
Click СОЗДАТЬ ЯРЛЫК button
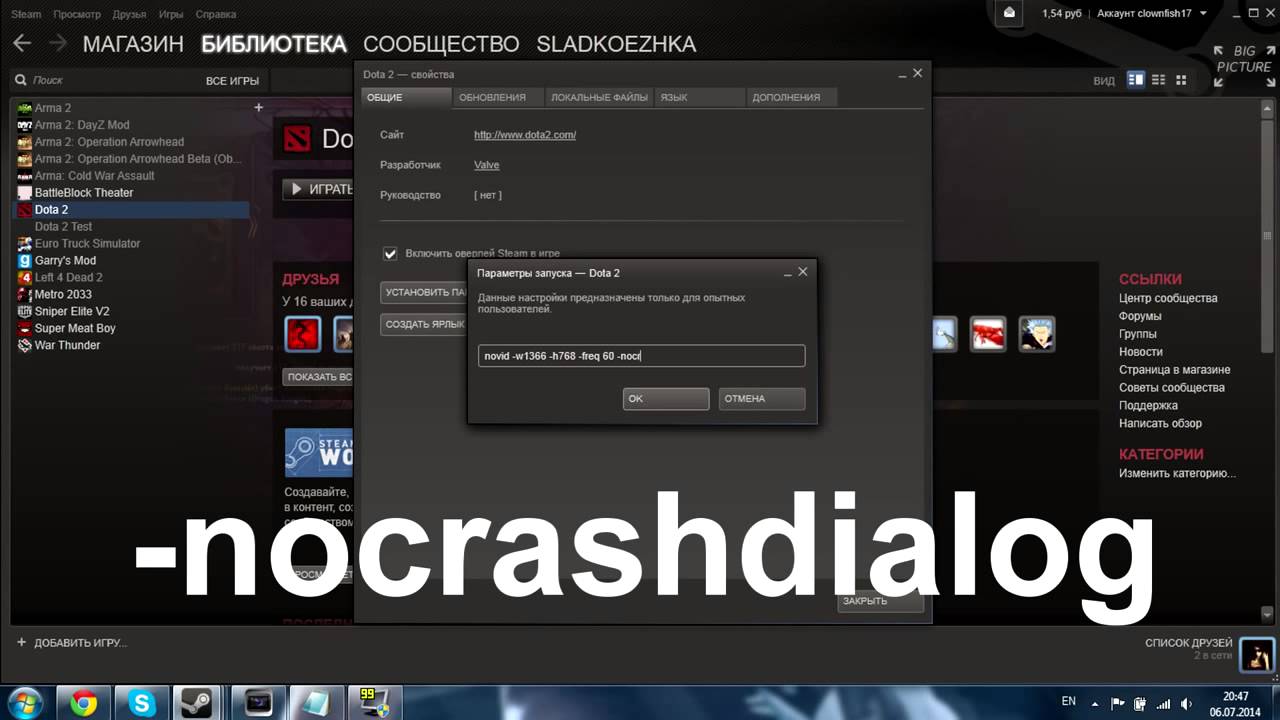click(425, 324)
